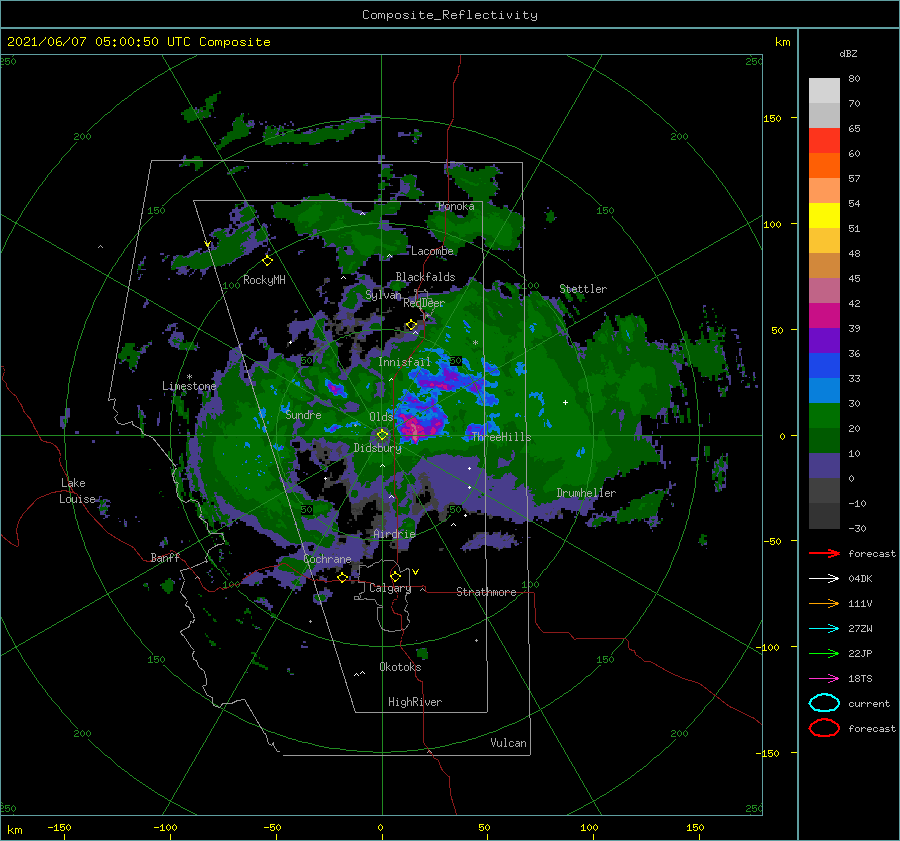
Task: Click the Calgary city label
Action: pyautogui.click(x=390, y=588)
